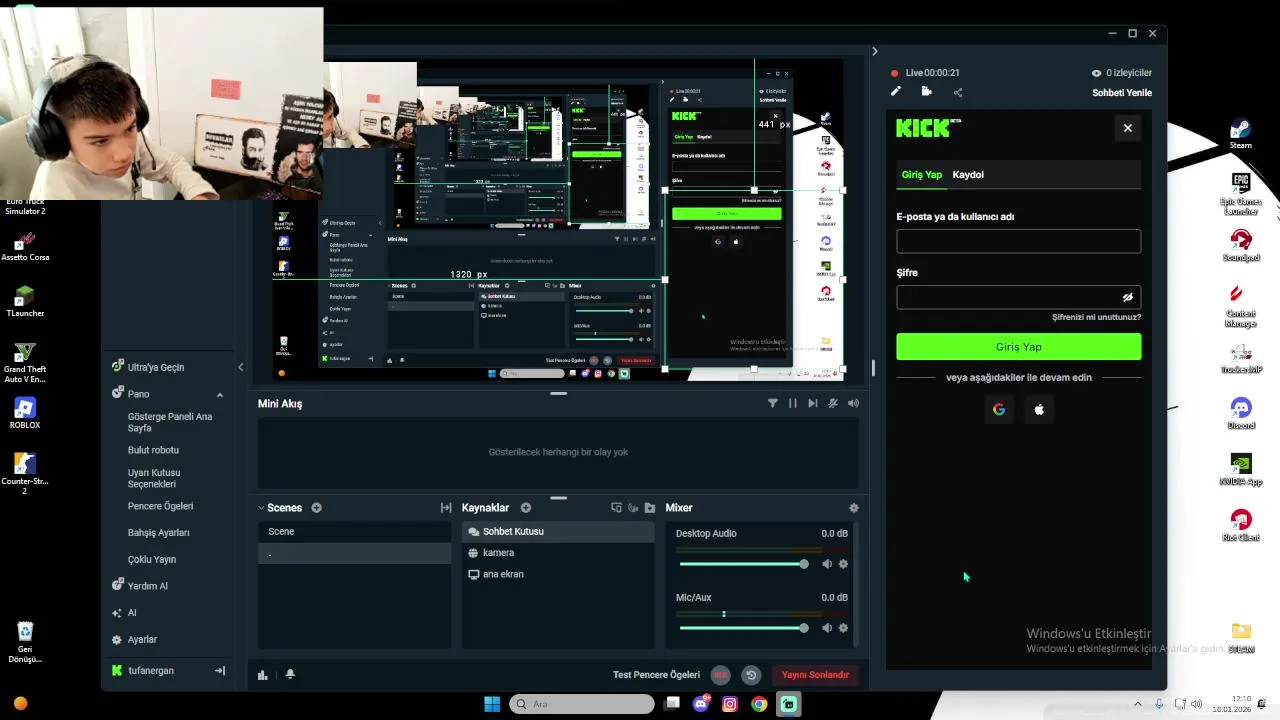Image resolution: width=1280 pixels, height=720 pixels.
Task: Switch to Kaydol tab
Action: [x=968, y=175]
